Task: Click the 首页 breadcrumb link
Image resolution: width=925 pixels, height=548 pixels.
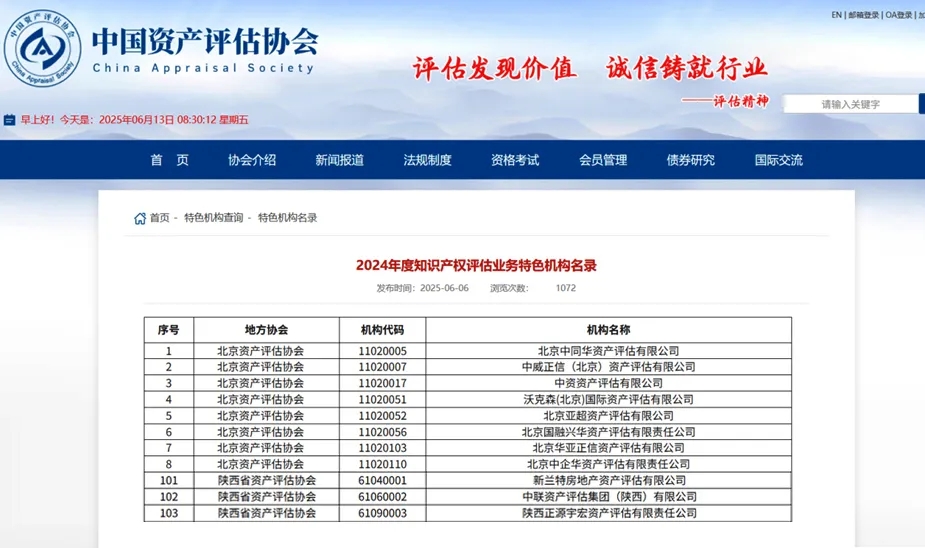Action: (159, 218)
